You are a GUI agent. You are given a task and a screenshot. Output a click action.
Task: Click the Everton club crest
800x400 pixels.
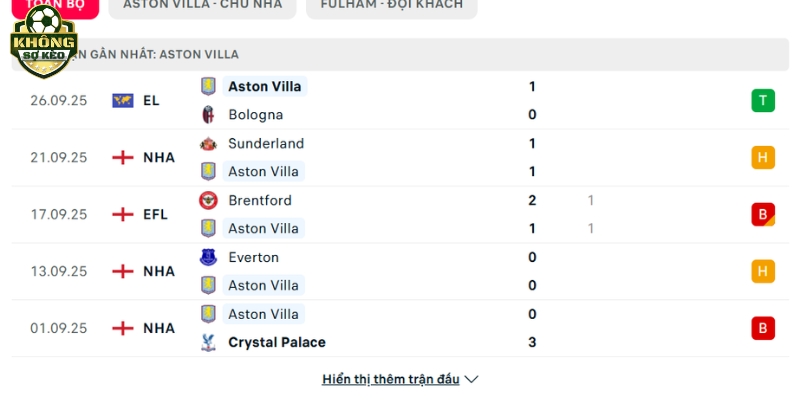[208, 257]
